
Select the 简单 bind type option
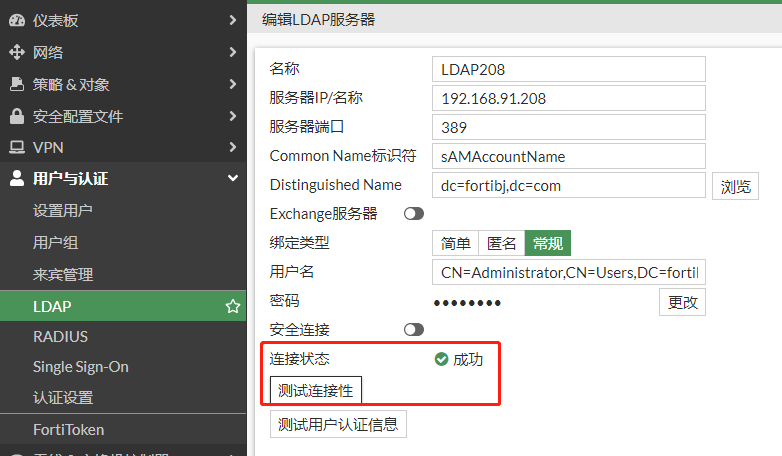[x=456, y=243]
